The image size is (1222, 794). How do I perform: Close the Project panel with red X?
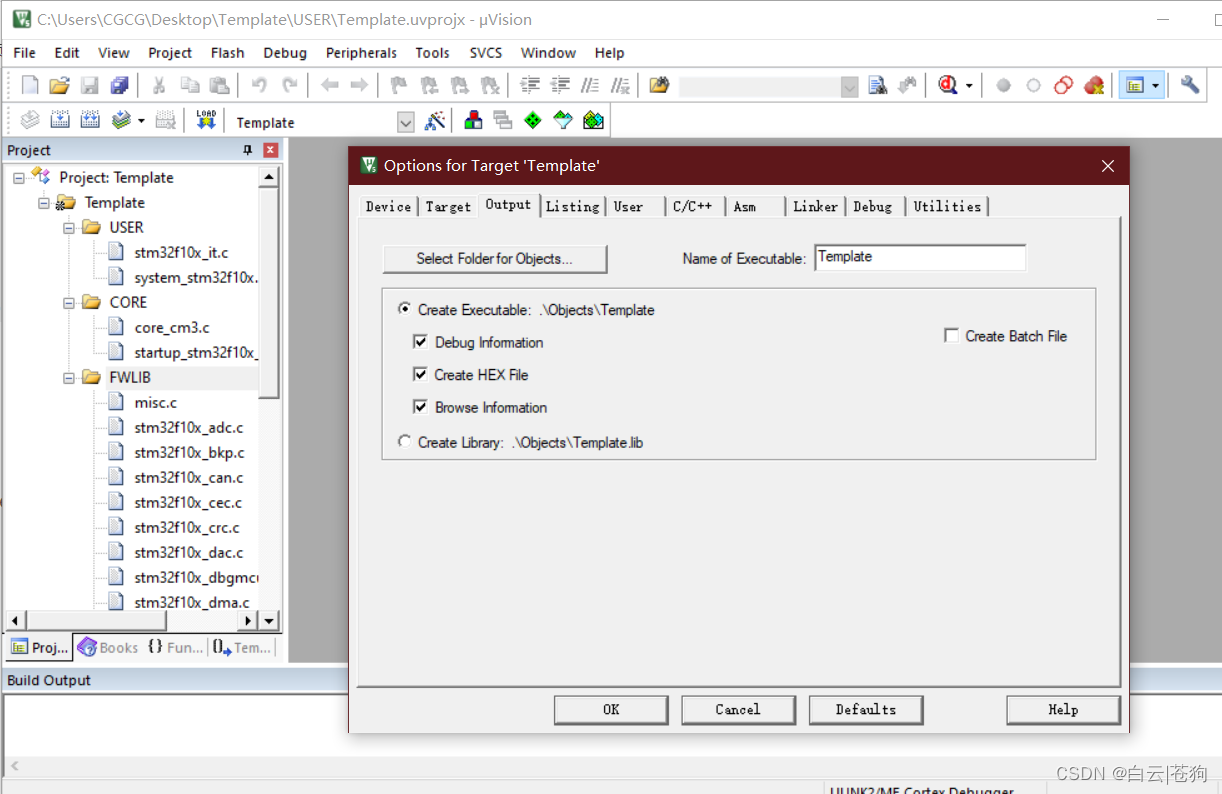tap(271, 150)
